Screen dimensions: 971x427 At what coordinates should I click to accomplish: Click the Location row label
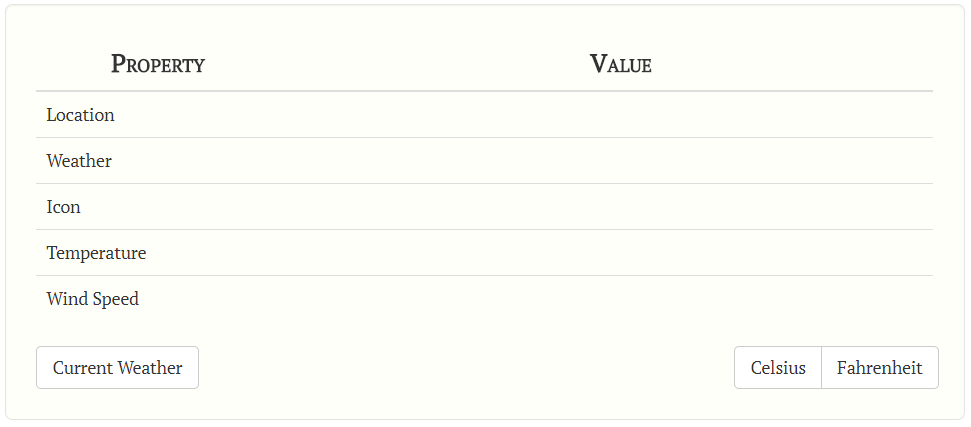coord(81,115)
